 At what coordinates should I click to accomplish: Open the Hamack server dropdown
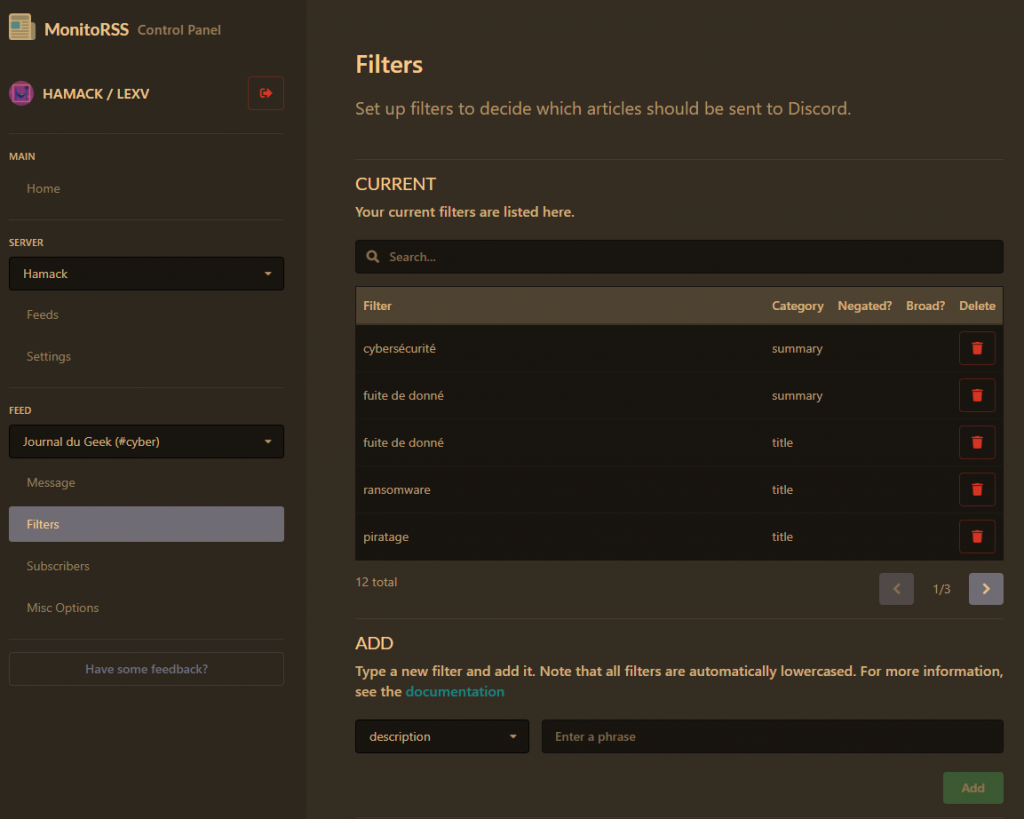(146, 274)
